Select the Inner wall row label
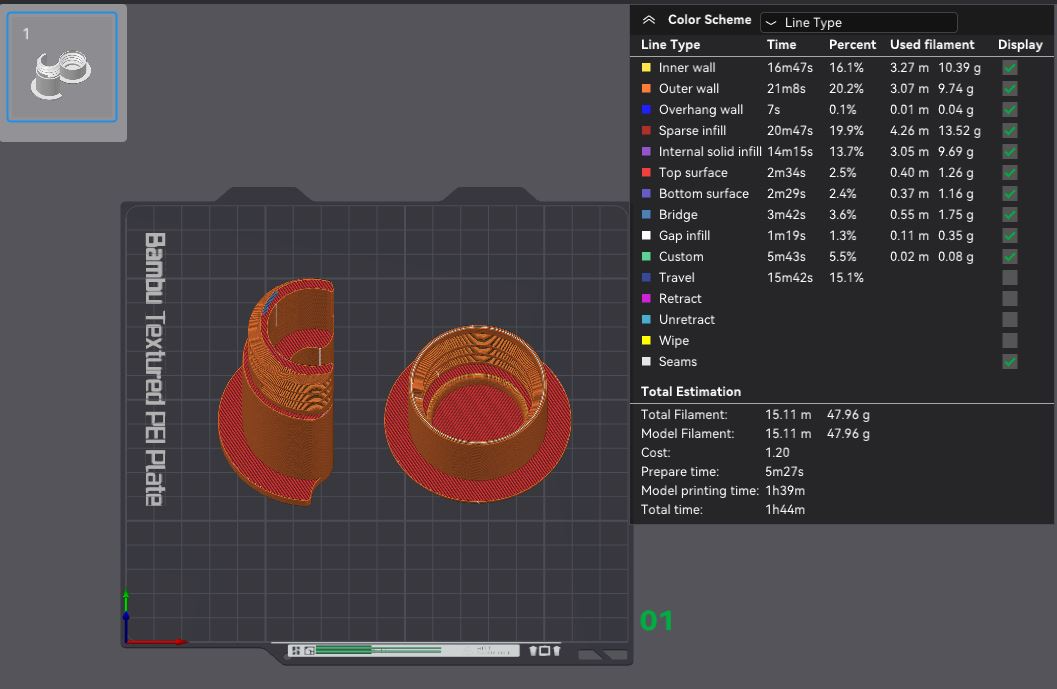Screen dimensions: 1057x689 (x=687, y=67)
